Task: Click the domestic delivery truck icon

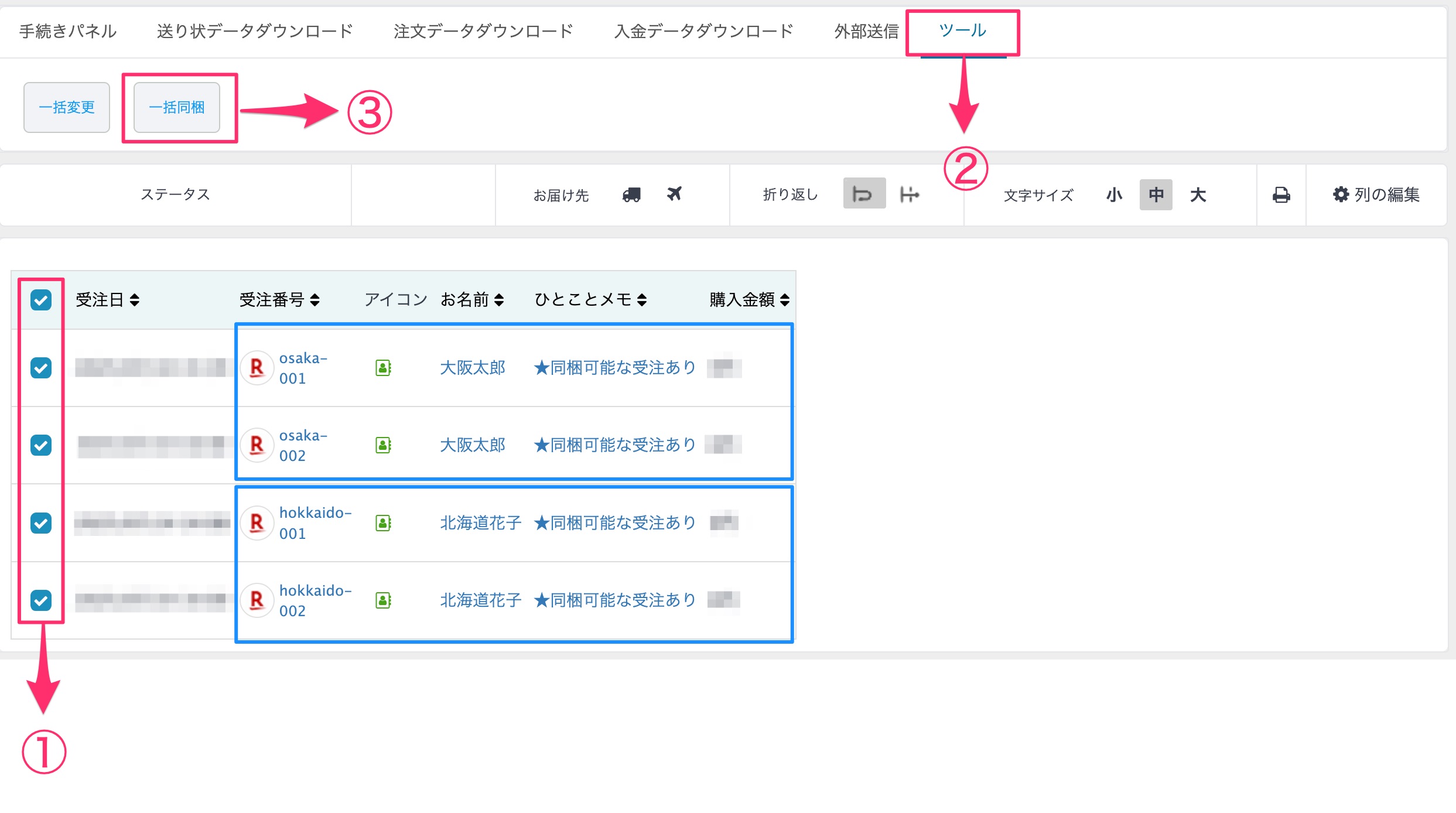Action: 631,194
